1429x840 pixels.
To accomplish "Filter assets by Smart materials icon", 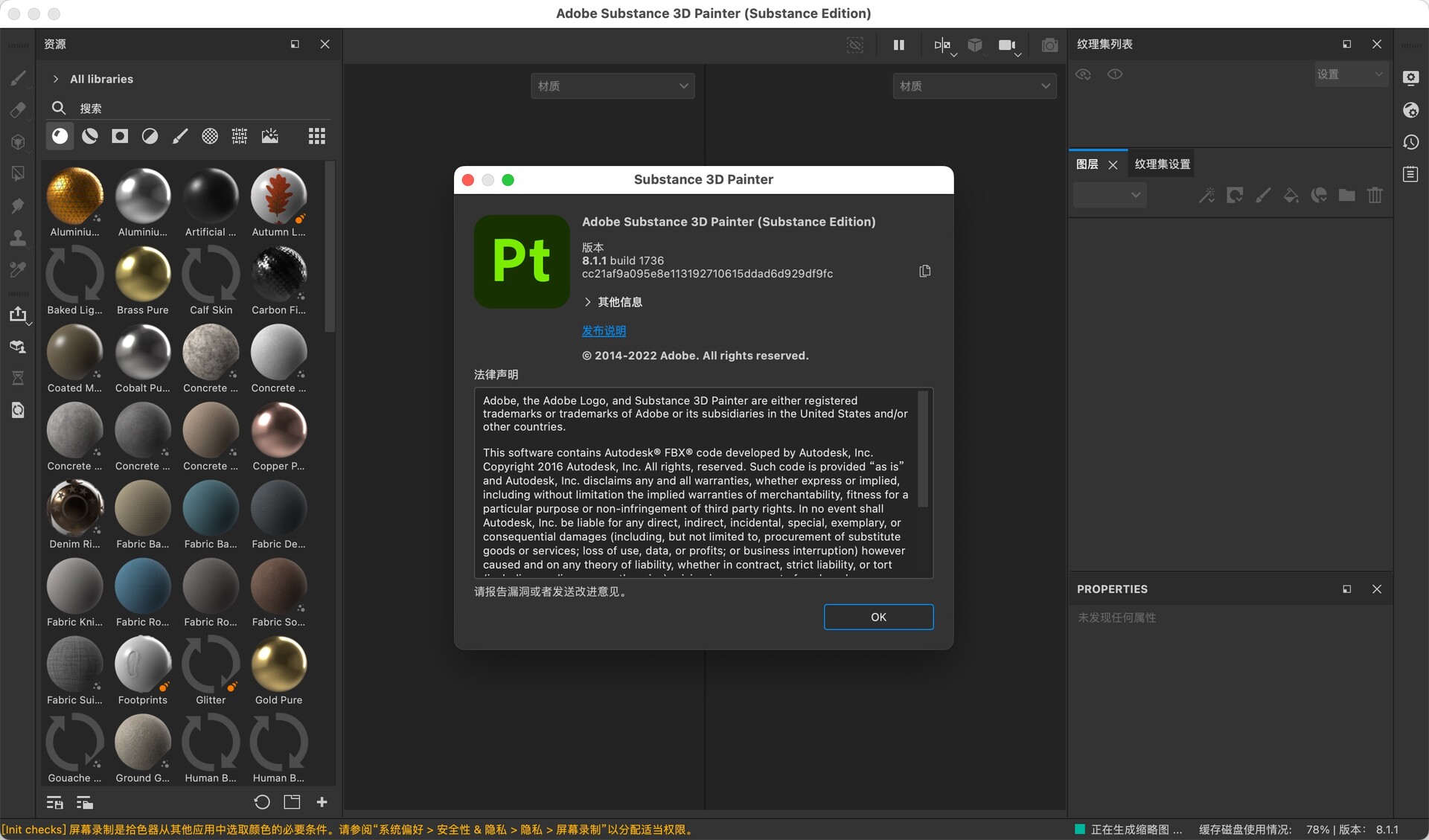I will (90, 136).
